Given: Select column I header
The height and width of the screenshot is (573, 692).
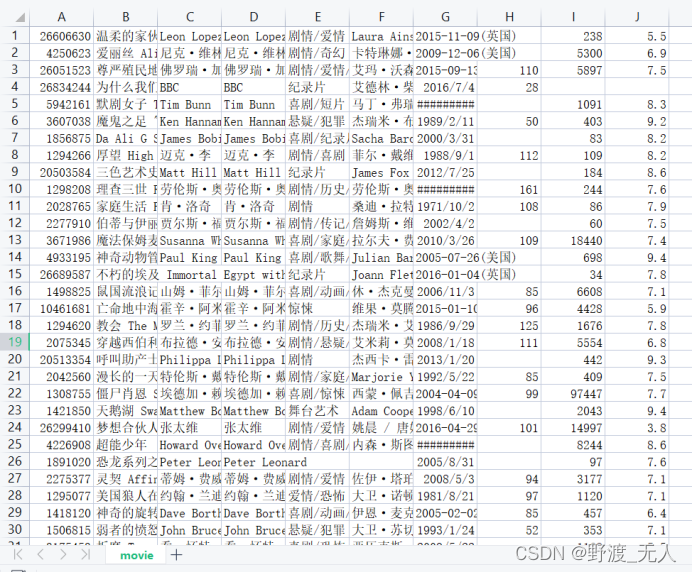Looking at the screenshot, I should [x=573, y=17].
